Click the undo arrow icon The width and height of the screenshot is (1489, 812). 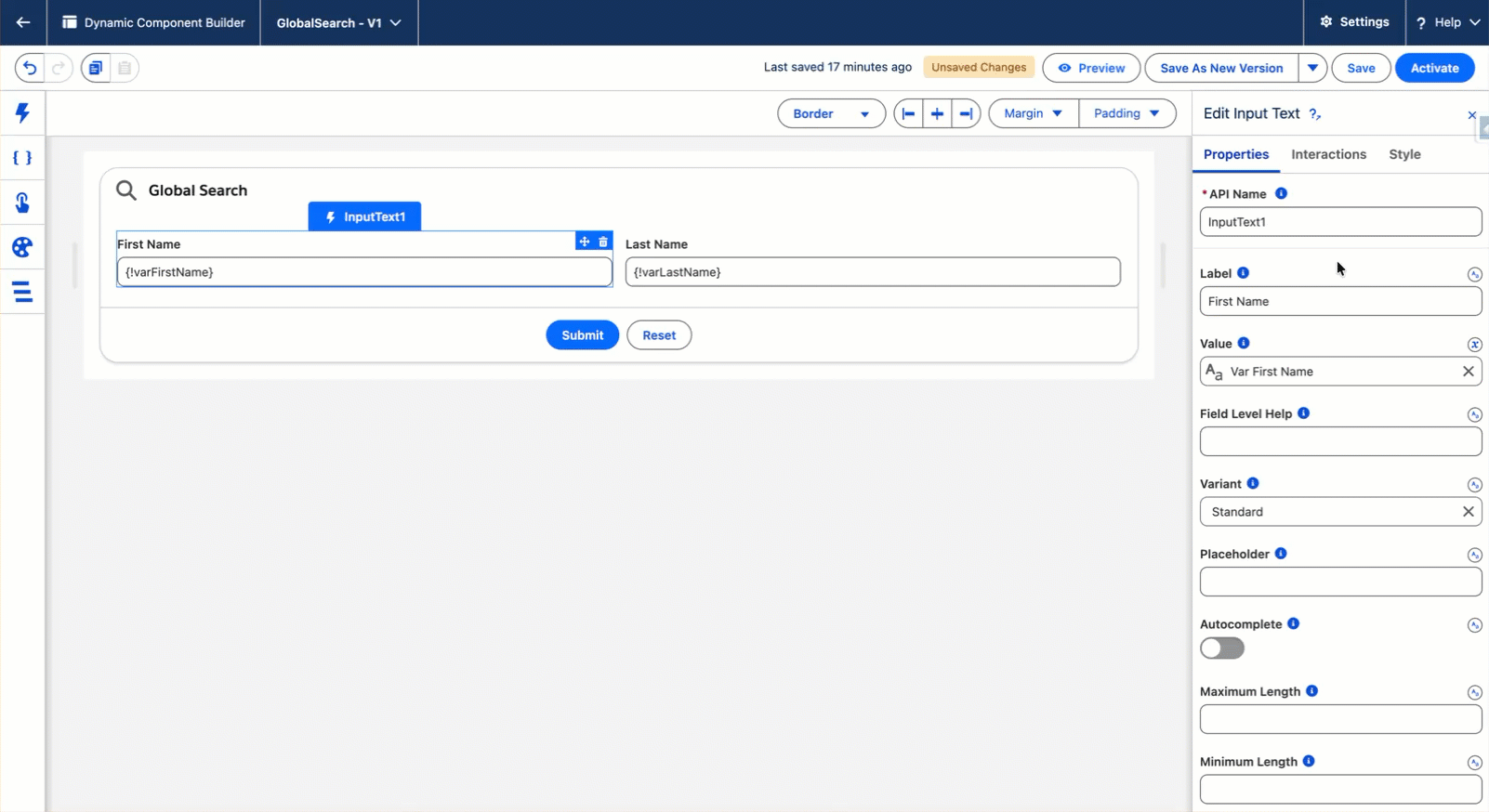30,68
